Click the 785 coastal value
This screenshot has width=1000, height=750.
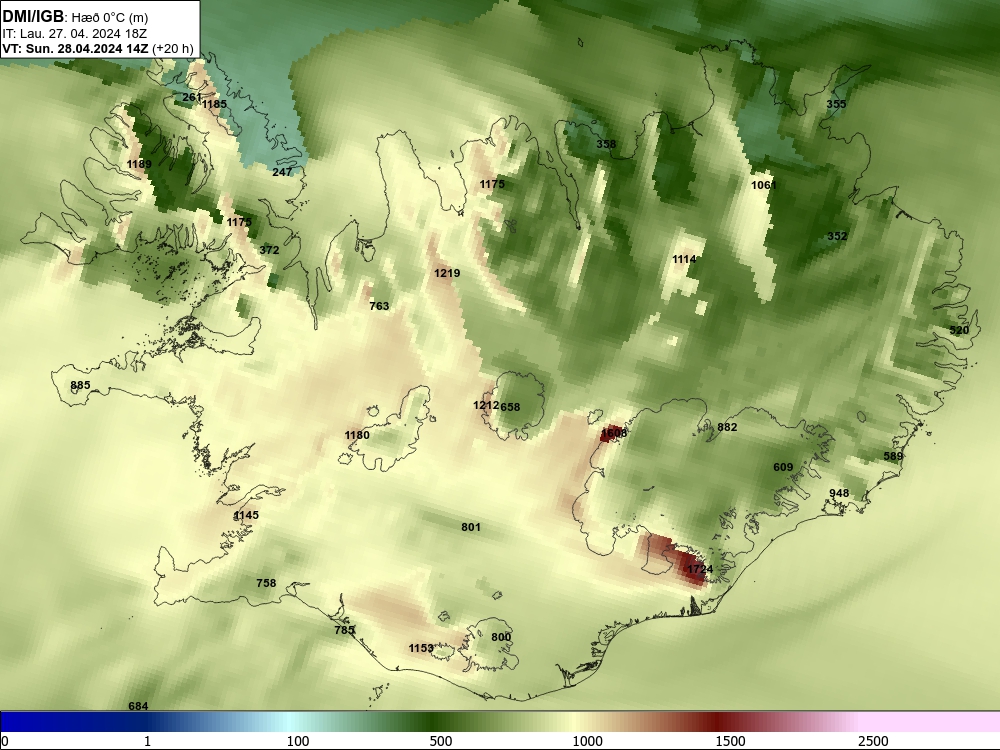pos(344,630)
